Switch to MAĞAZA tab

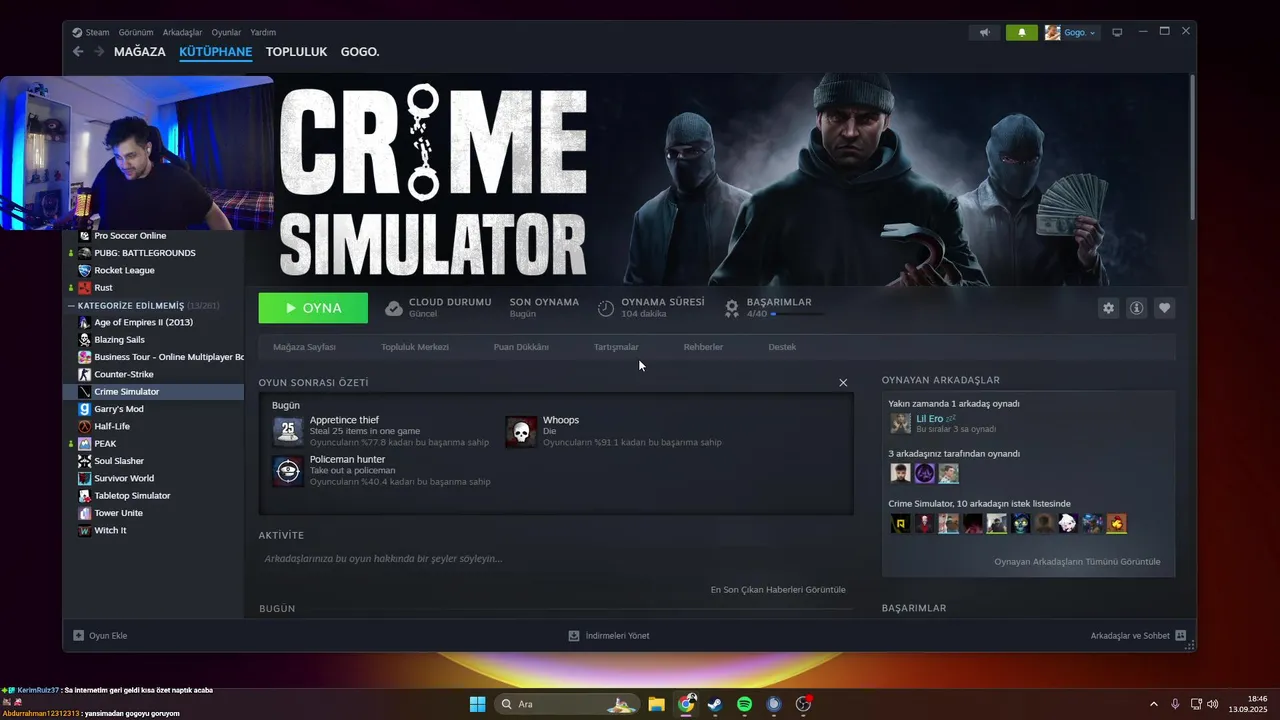coord(140,52)
